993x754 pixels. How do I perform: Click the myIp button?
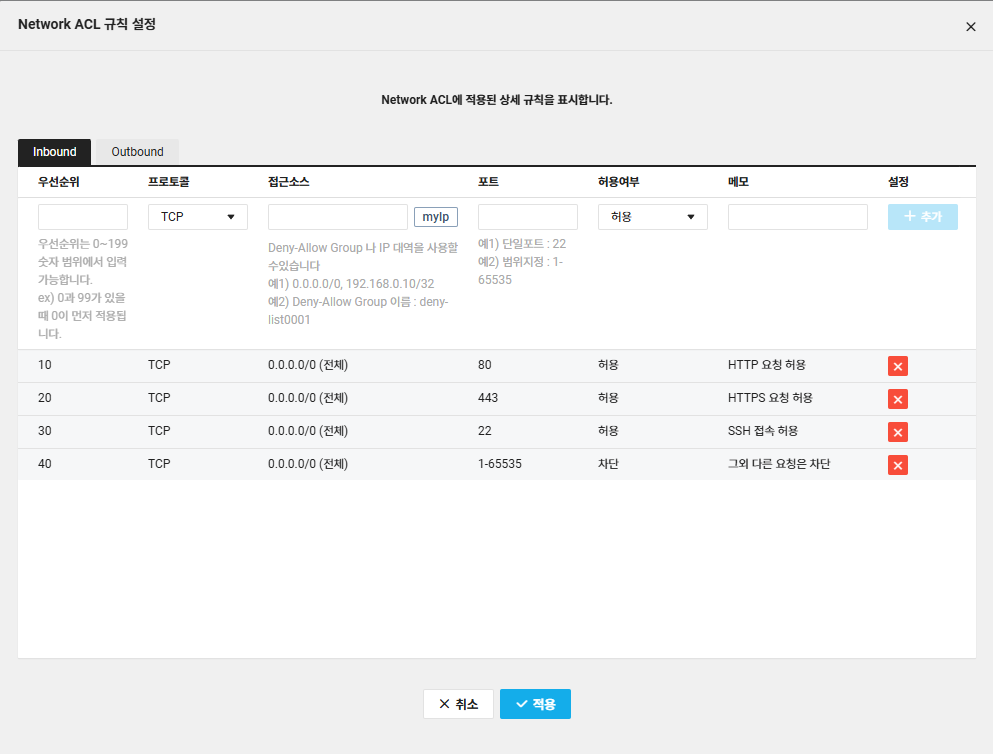pos(436,217)
